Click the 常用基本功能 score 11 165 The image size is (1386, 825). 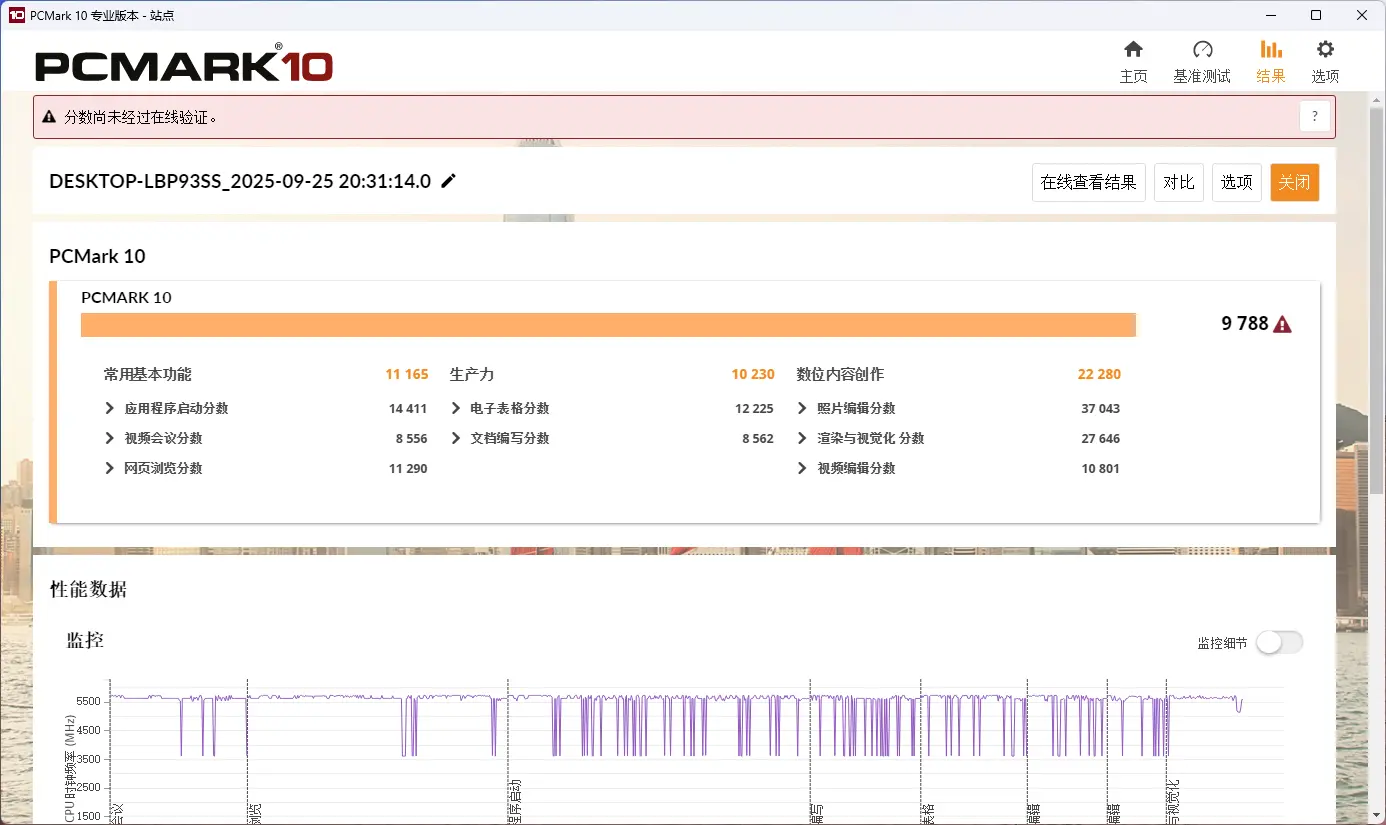pos(407,375)
